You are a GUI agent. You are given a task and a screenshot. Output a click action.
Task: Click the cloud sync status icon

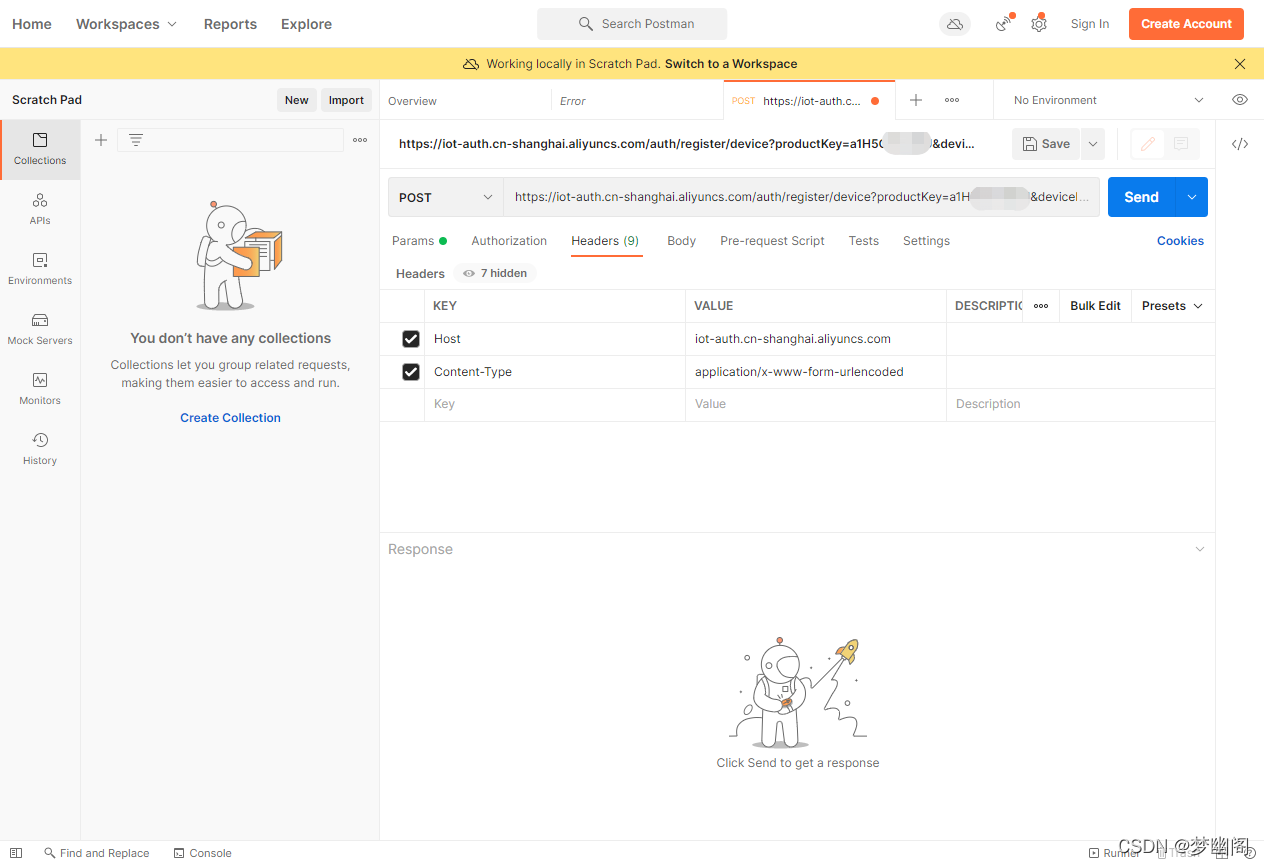[x=955, y=24]
